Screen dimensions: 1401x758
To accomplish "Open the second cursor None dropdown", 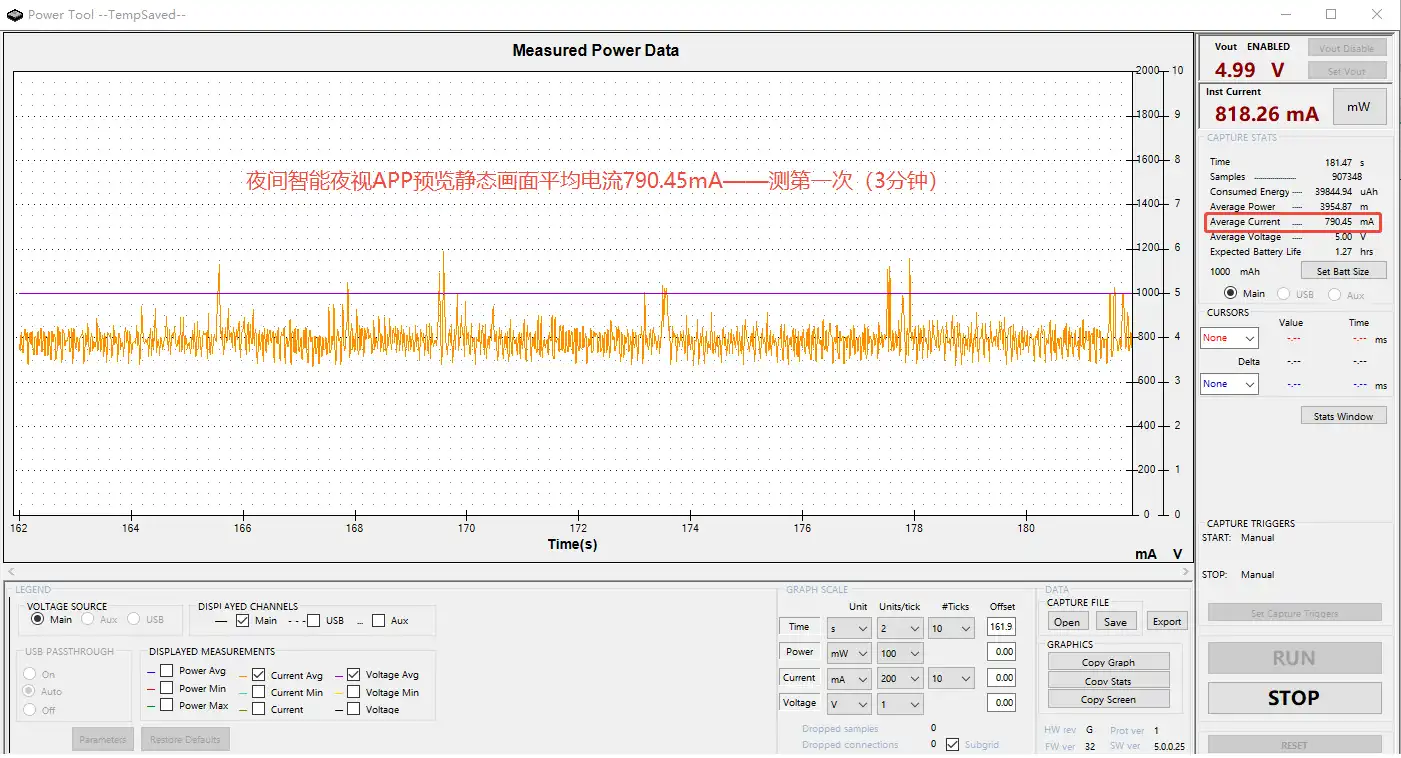I will pos(1229,384).
